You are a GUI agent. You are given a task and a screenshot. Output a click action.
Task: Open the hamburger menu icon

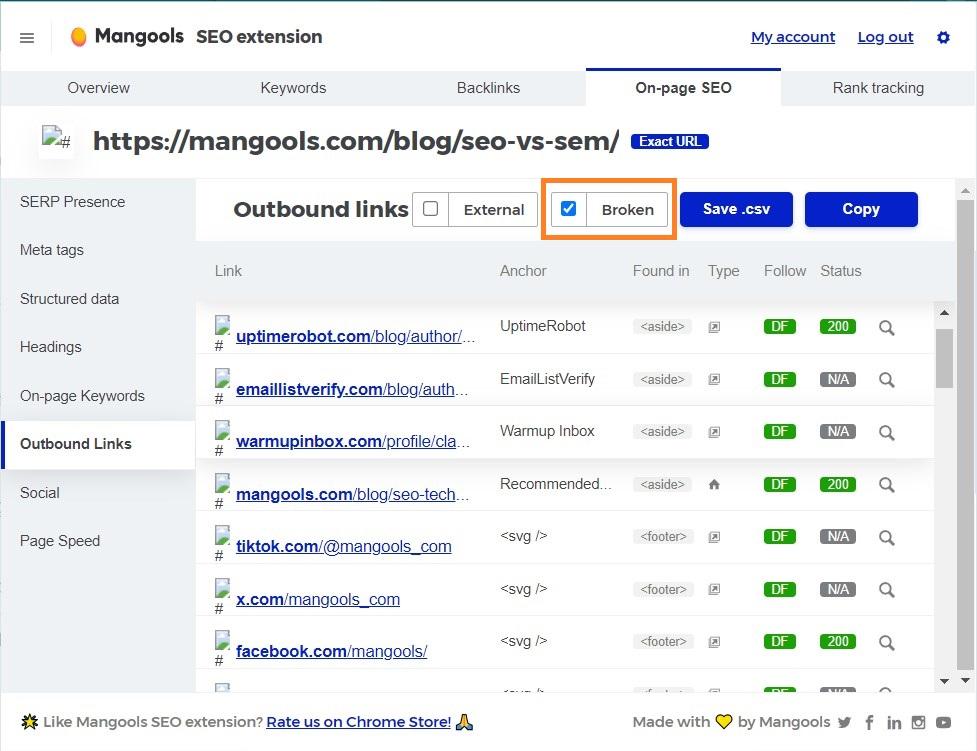(x=27, y=38)
